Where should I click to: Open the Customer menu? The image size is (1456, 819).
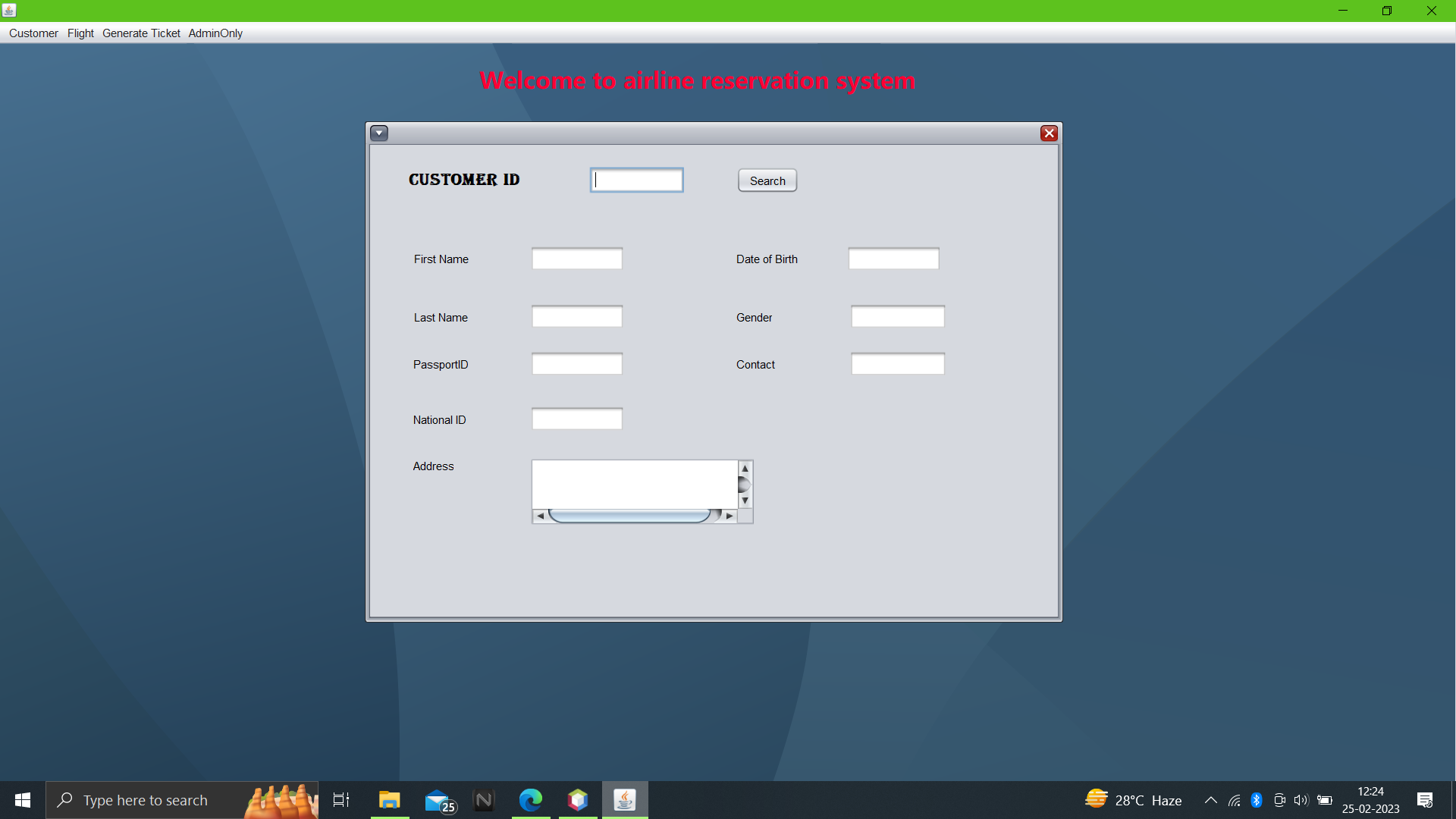[x=33, y=33]
